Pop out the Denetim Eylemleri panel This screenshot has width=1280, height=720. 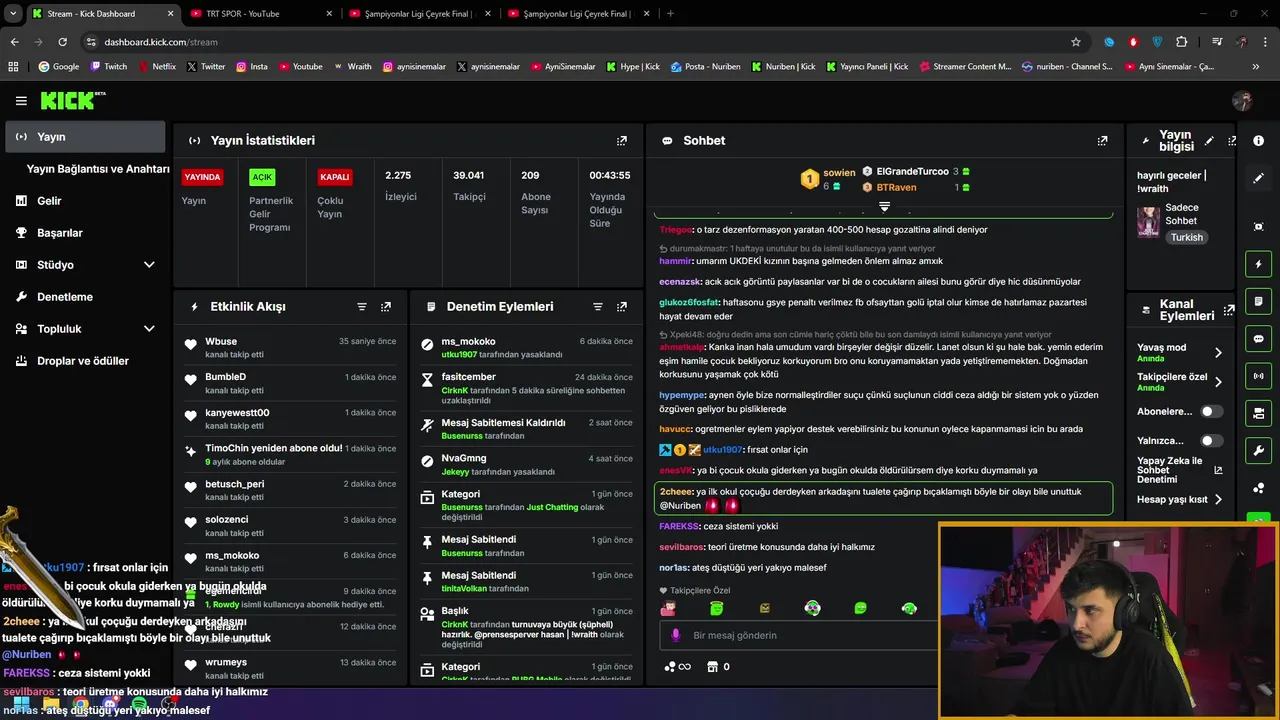(x=622, y=307)
